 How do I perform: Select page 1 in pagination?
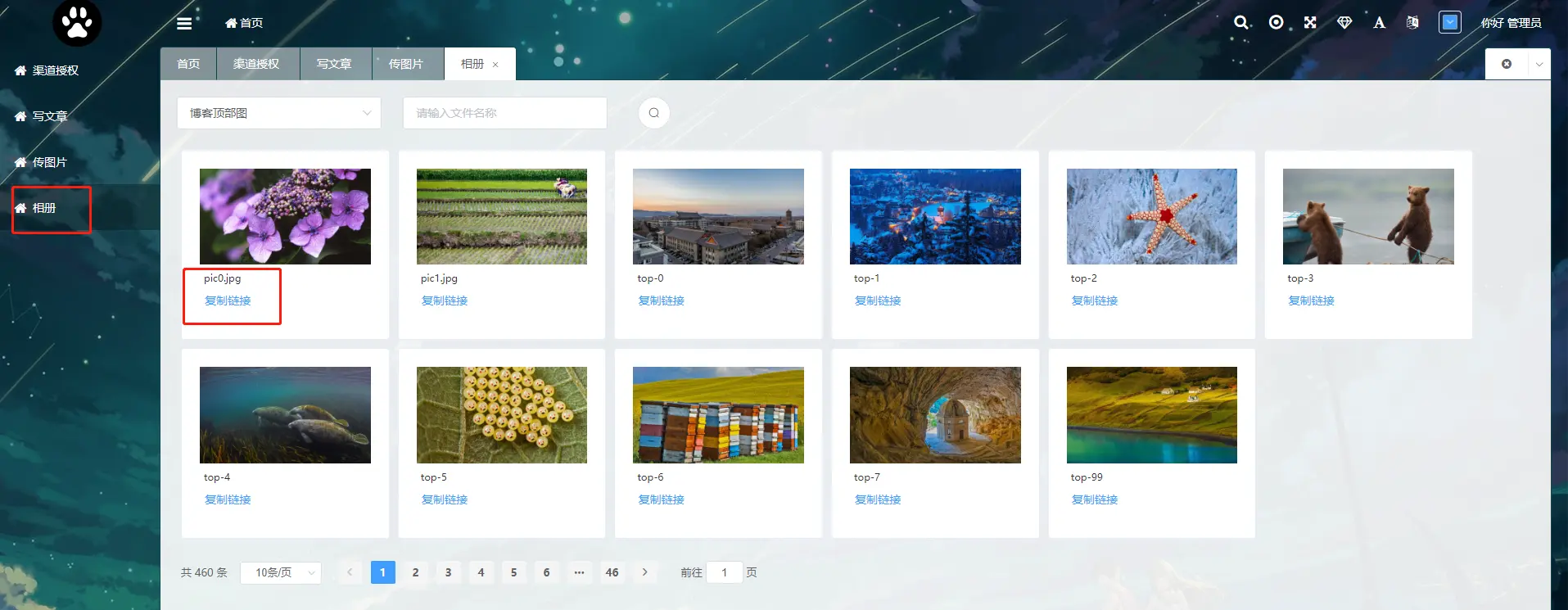[x=382, y=572]
